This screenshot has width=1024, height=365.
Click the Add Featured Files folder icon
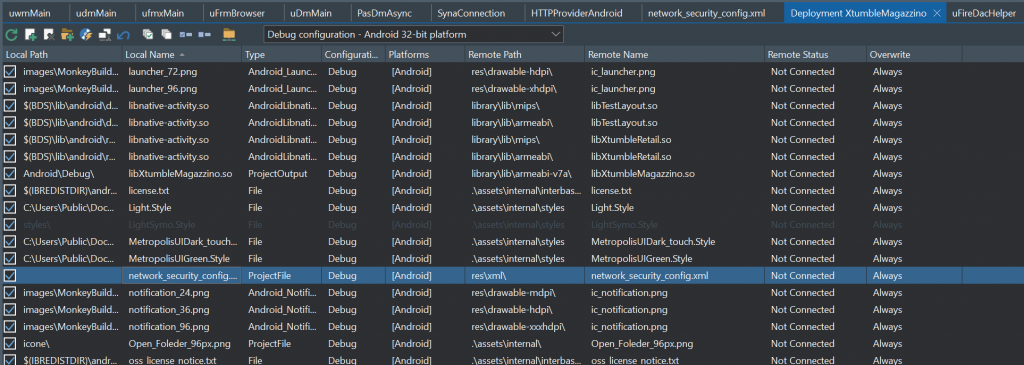(67, 35)
